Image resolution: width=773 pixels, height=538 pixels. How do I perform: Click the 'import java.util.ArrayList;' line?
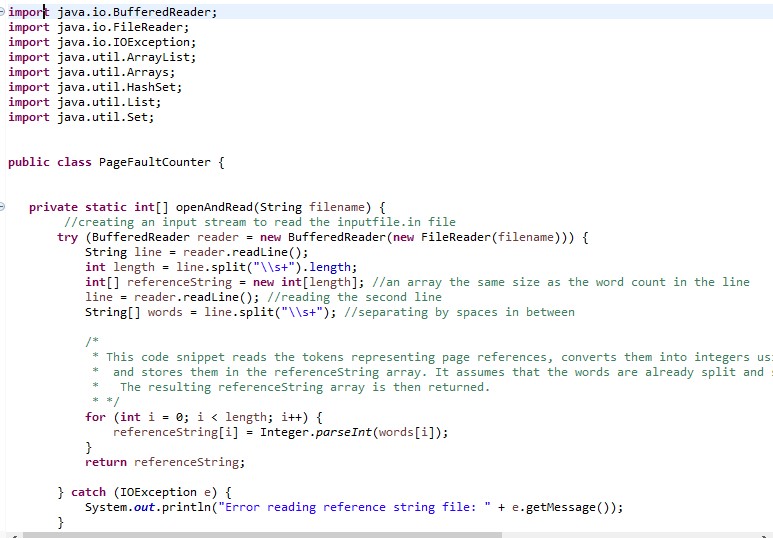tap(102, 57)
